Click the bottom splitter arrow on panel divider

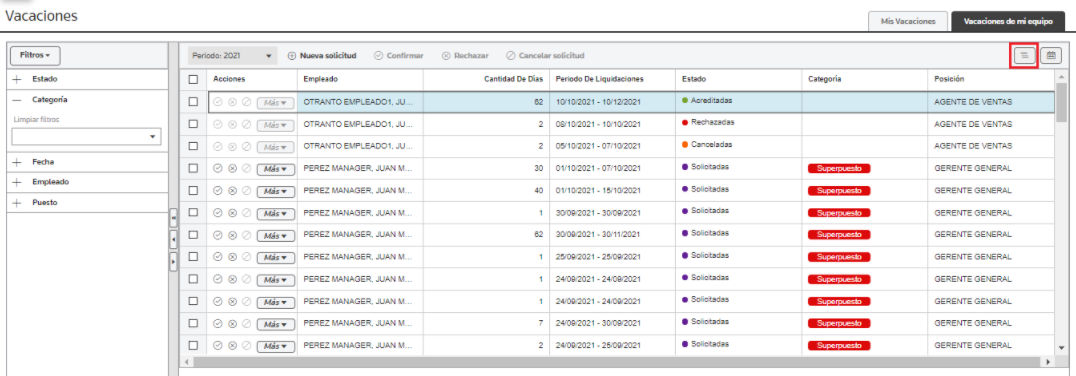(173, 261)
